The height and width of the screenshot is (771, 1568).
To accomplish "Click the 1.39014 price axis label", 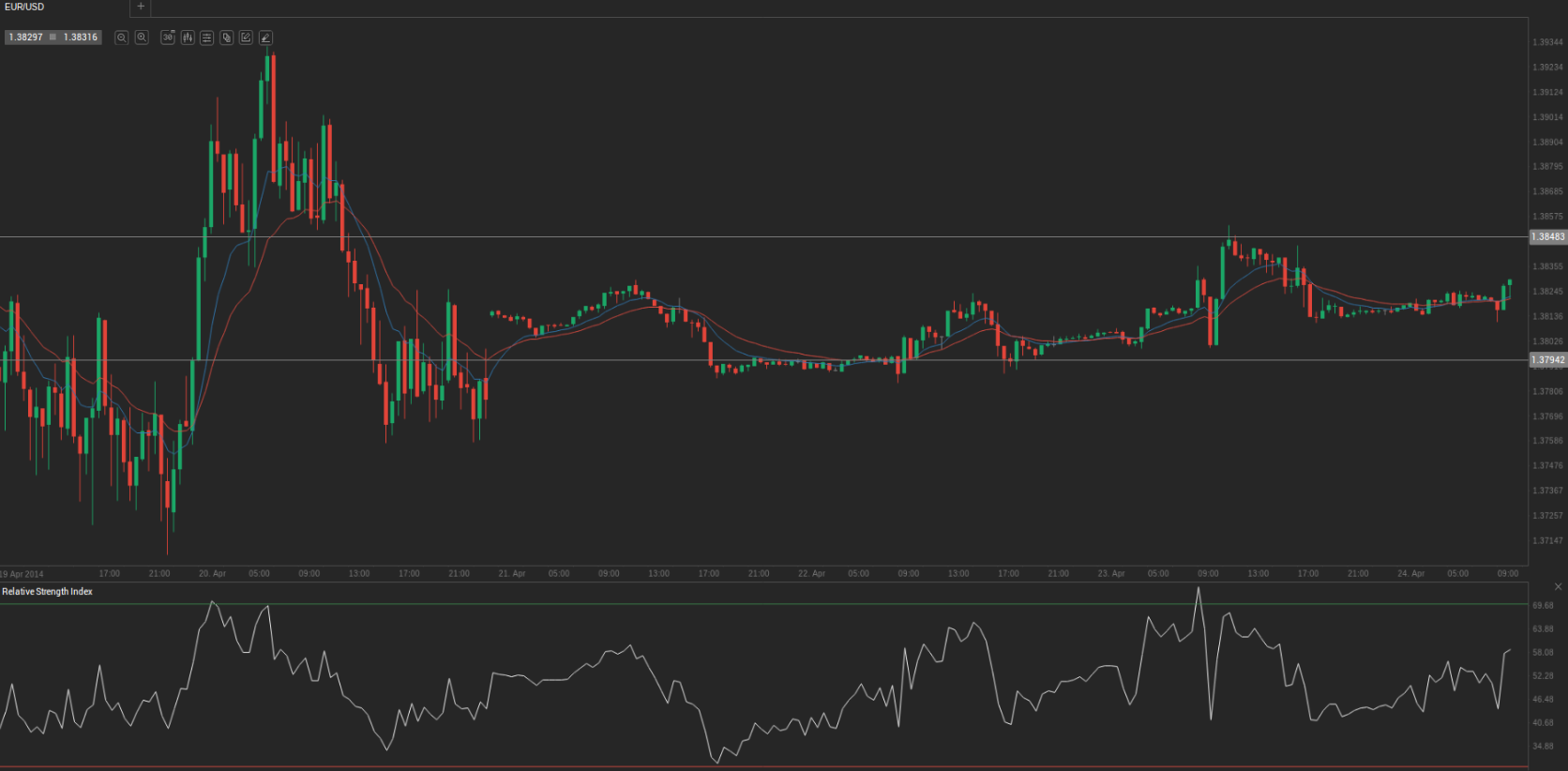I will pyautogui.click(x=1547, y=117).
